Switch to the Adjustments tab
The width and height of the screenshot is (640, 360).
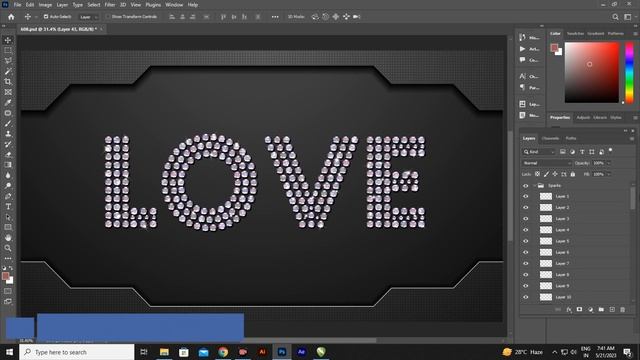coord(583,118)
